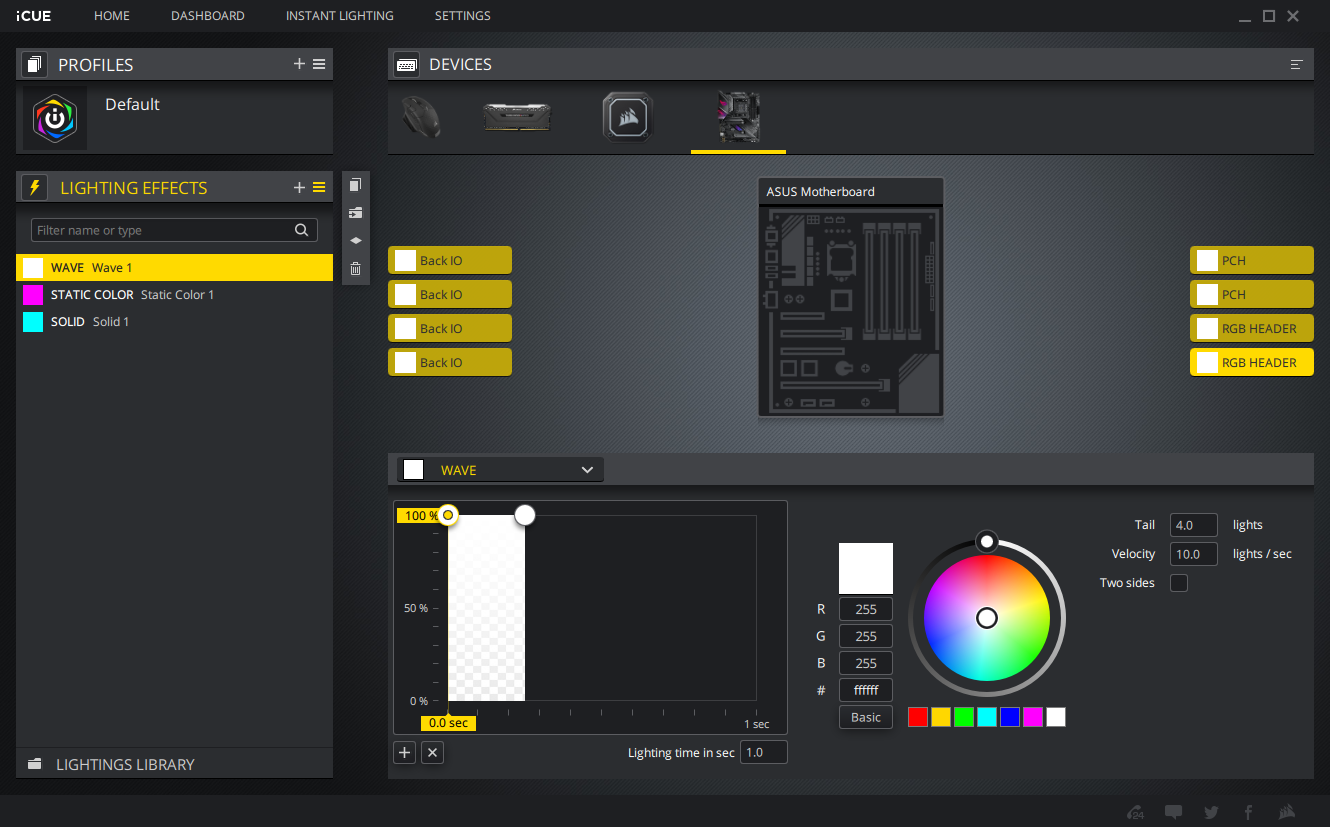Delete the selected effect with trash icon
Viewport: 1330px width, 827px height.
point(355,268)
